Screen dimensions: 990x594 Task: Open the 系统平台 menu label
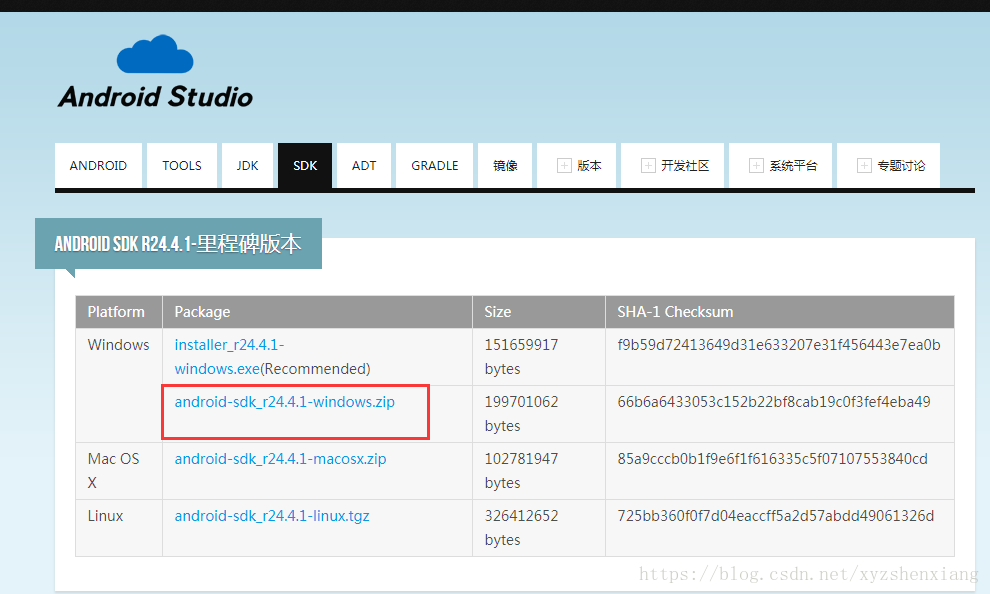(x=793, y=165)
